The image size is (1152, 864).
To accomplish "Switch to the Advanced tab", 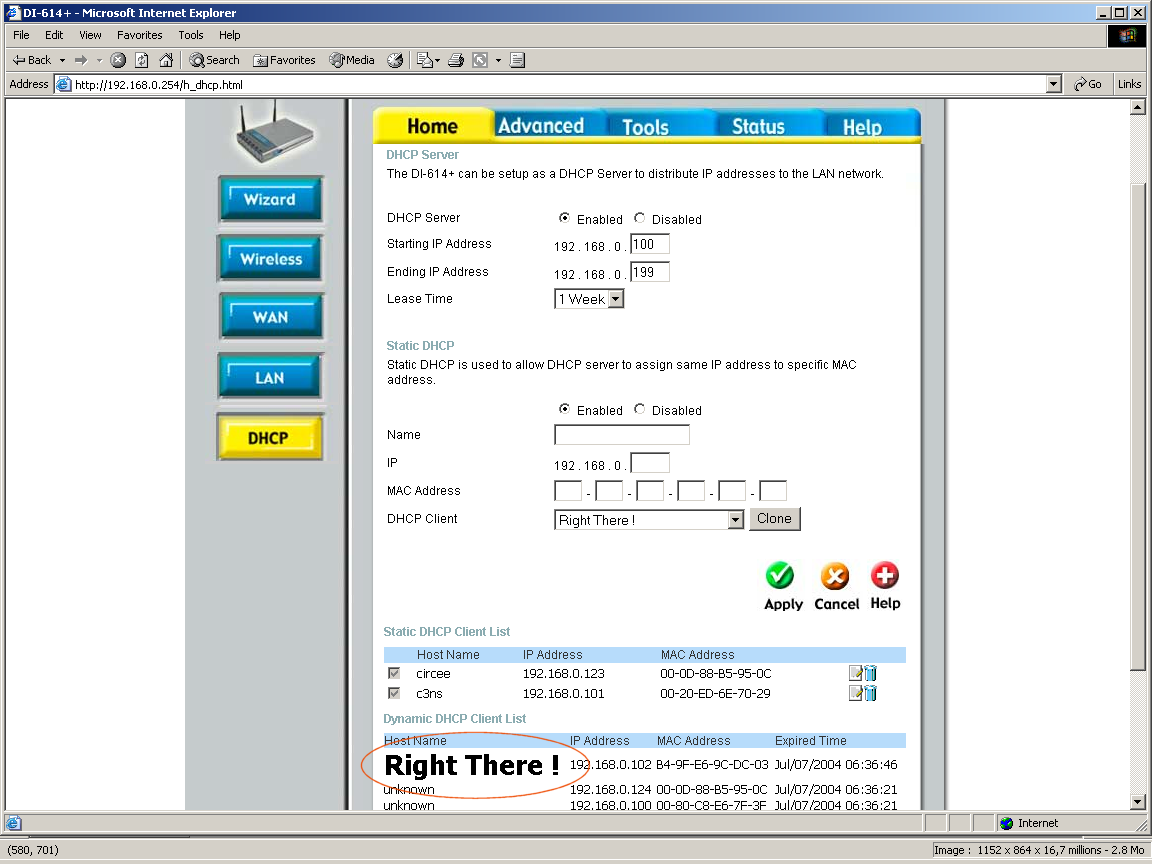I will click(541, 126).
